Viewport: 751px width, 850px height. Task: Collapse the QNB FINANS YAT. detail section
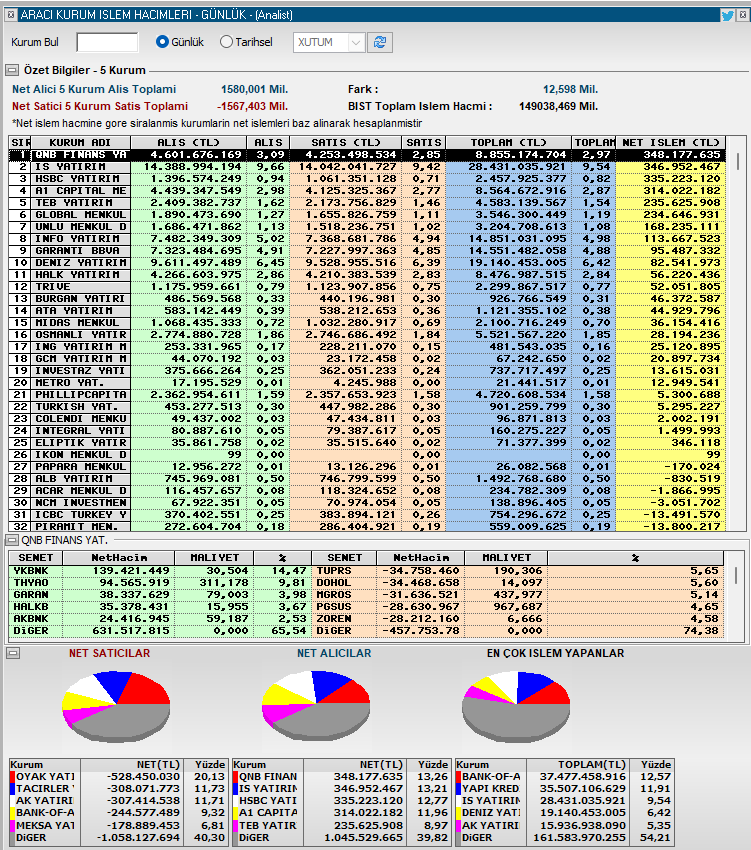11,540
